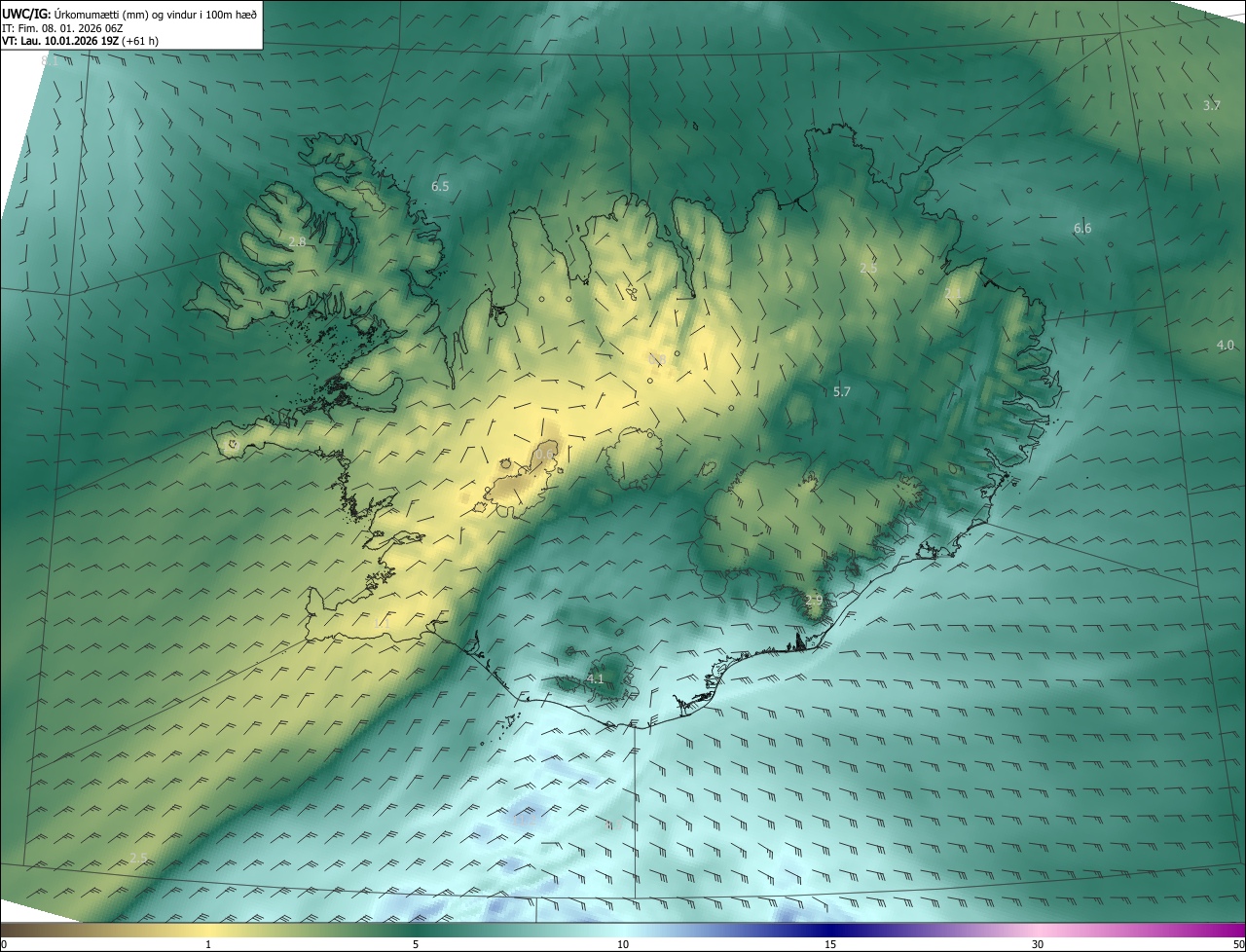Click the 2.9 value label
This screenshot has width=1246, height=952.
814,601
